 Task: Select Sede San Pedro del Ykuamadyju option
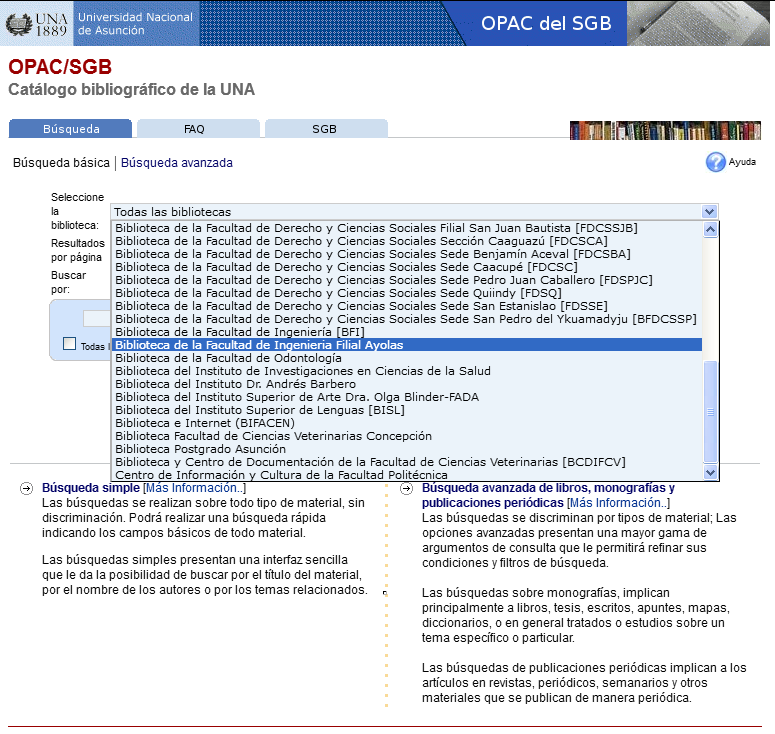(406, 319)
